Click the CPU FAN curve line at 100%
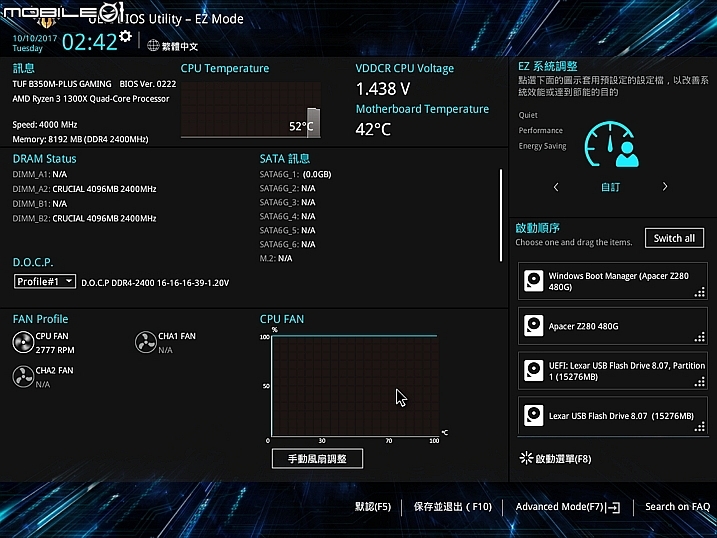This screenshot has height=538, width=717. tap(354, 336)
